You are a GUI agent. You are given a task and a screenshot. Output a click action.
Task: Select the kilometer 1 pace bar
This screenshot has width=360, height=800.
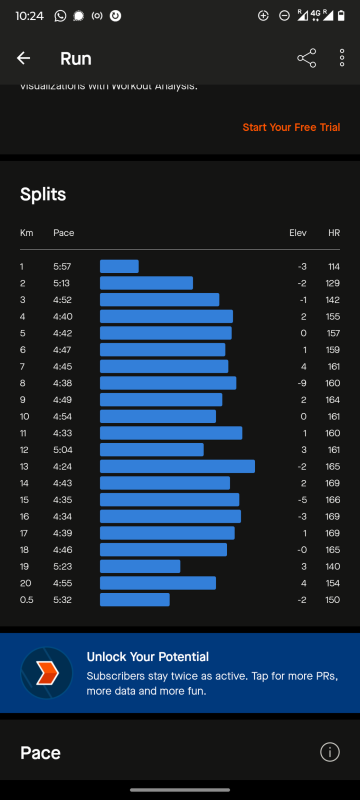pos(119,266)
